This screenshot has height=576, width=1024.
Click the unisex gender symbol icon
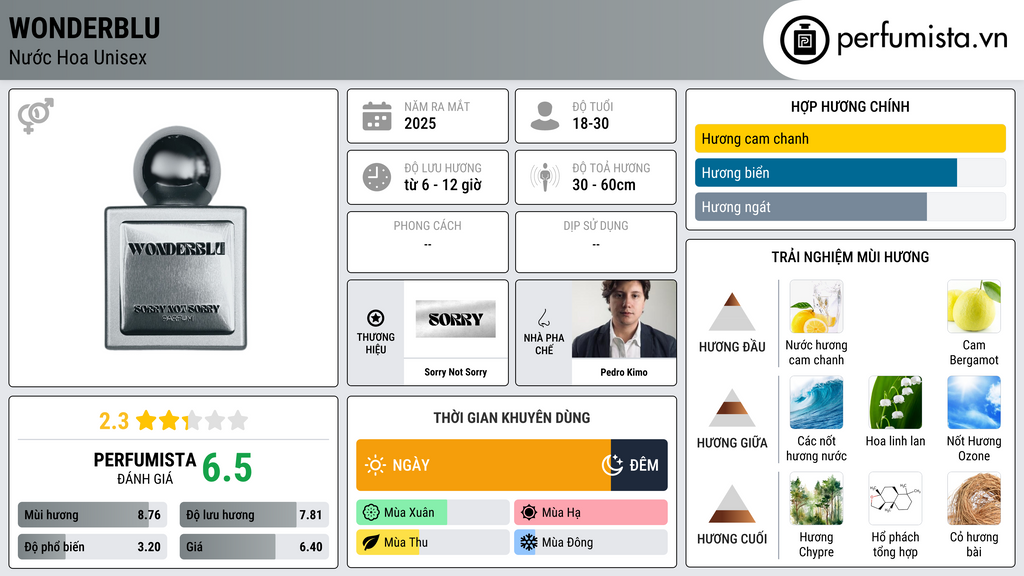[36, 116]
